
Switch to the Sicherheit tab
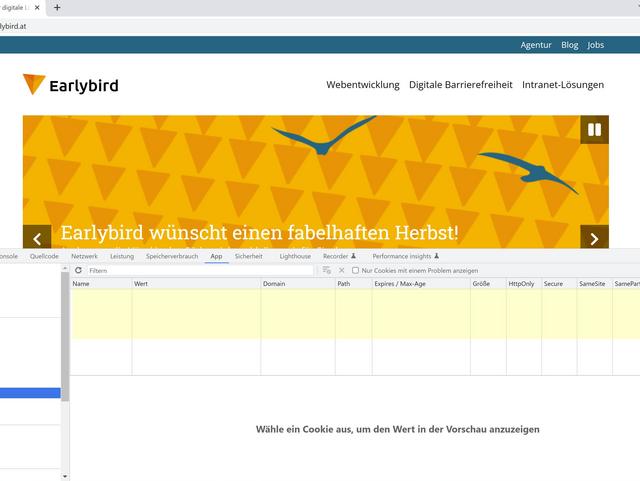click(249, 256)
